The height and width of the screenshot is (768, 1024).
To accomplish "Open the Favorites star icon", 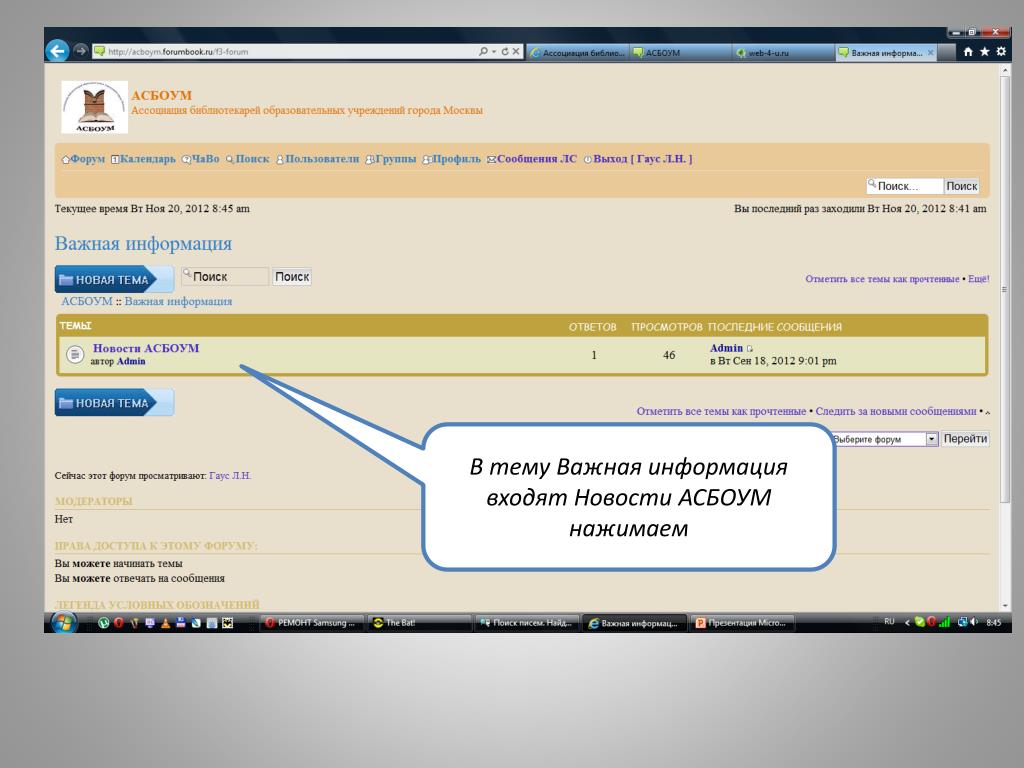I will [984, 52].
